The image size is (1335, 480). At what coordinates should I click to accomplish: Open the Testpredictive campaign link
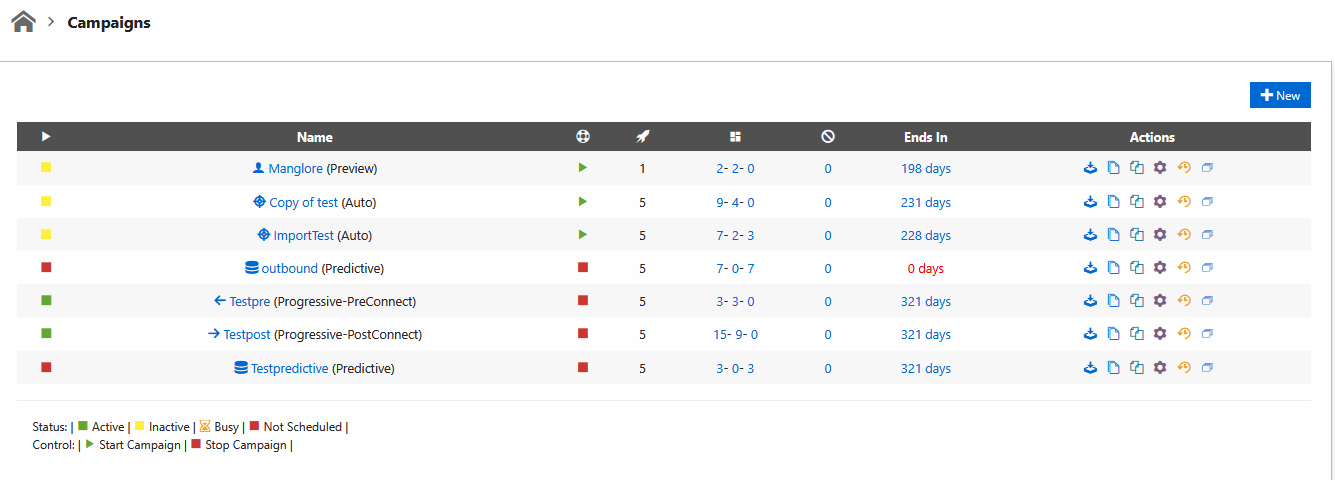click(289, 368)
